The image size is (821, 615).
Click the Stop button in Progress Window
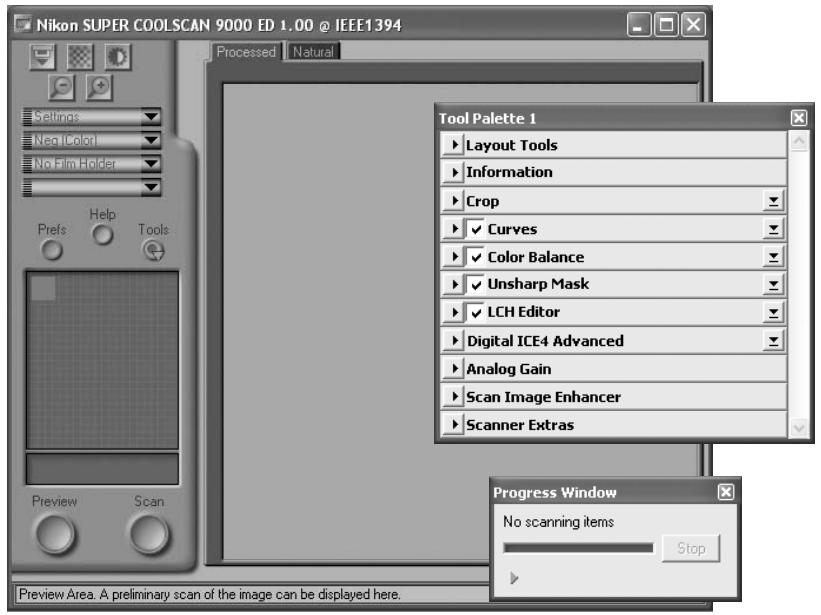pyautogui.click(x=691, y=549)
